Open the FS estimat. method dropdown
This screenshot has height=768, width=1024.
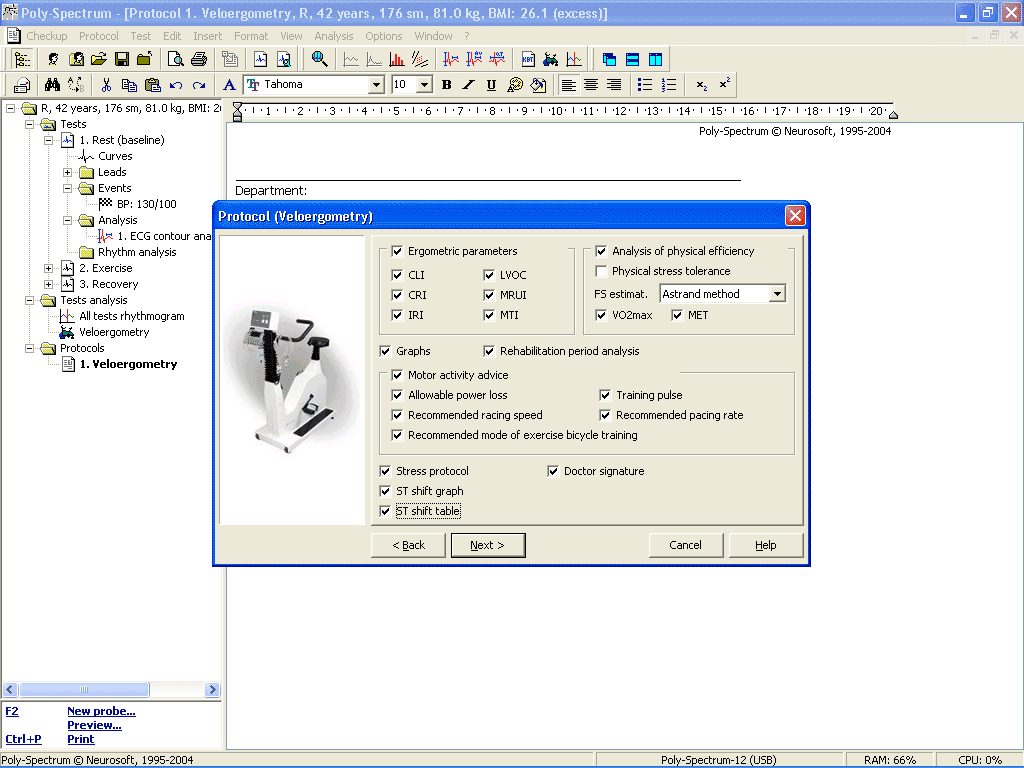[x=777, y=294]
